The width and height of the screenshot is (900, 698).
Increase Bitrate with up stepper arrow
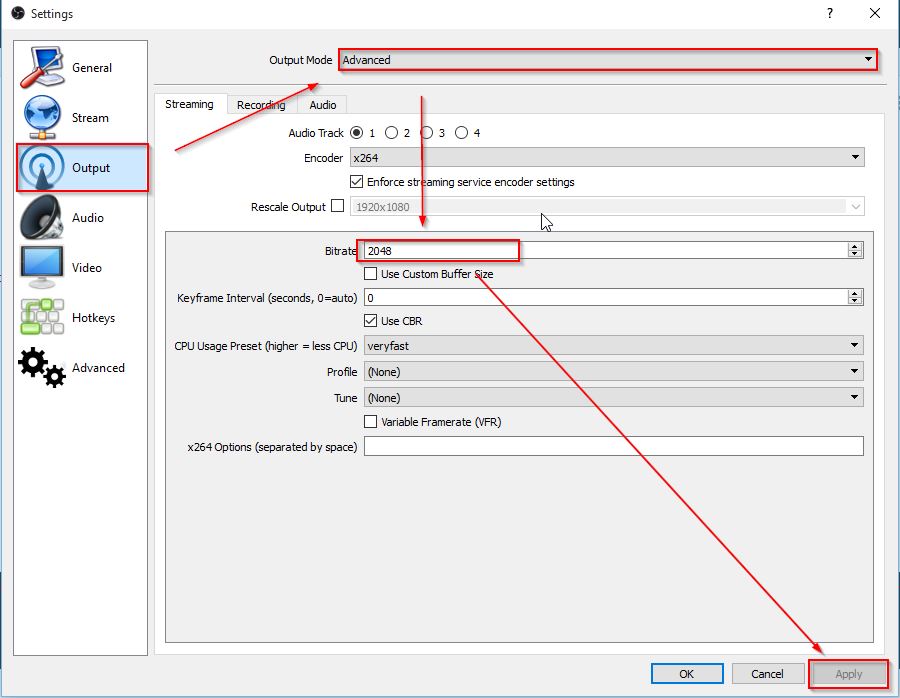pyautogui.click(x=855, y=246)
